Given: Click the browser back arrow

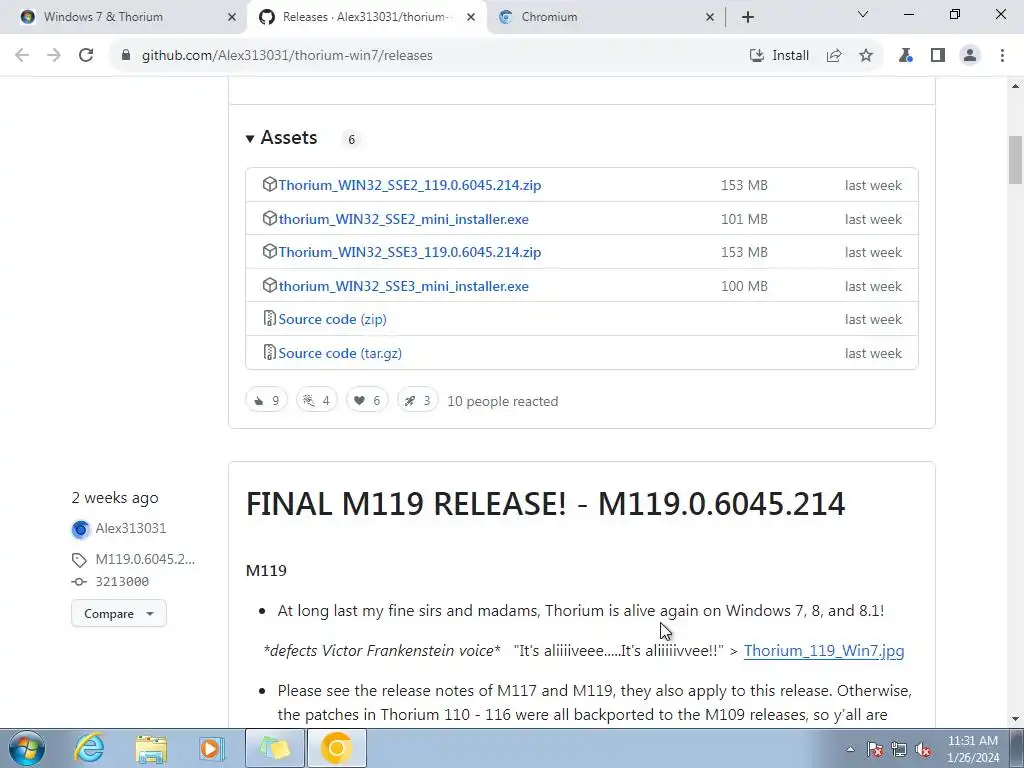Looking at the screenshot, I should pos(22,56).
